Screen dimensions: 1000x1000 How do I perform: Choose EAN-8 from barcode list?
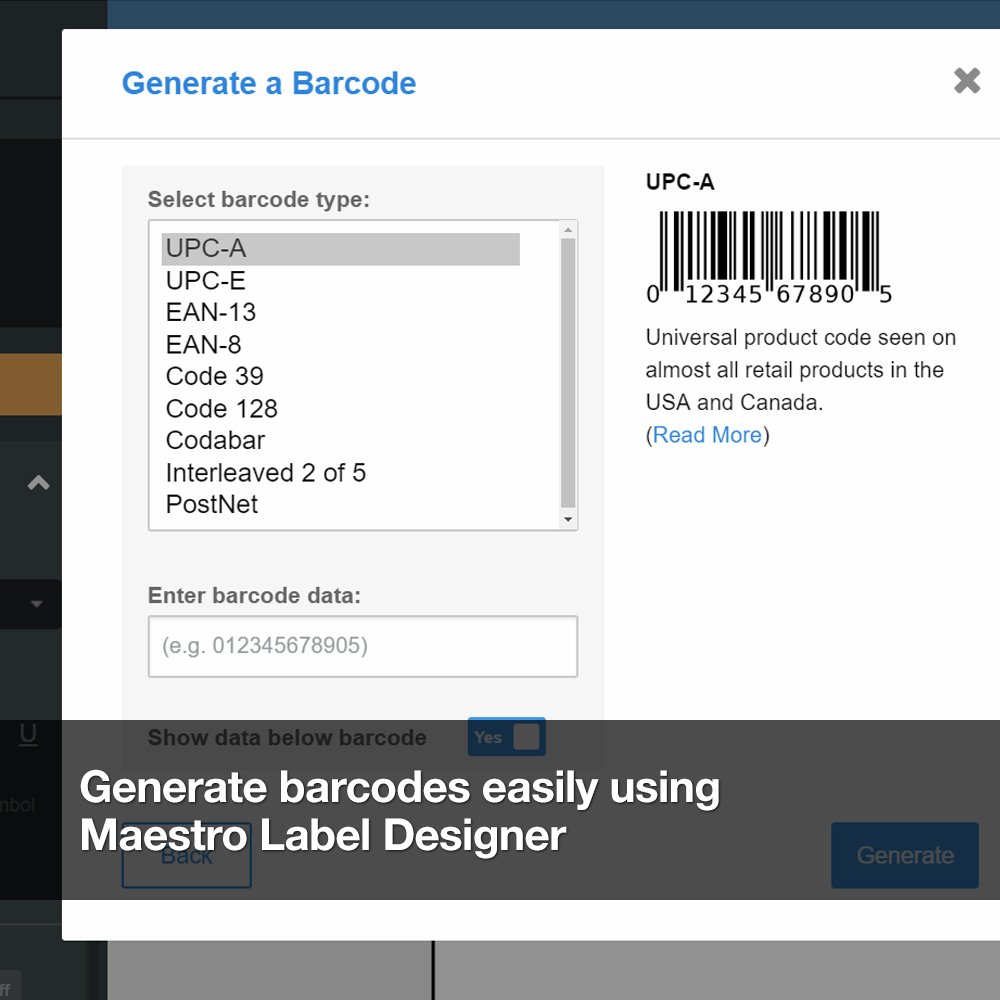(x=341, y=345)
